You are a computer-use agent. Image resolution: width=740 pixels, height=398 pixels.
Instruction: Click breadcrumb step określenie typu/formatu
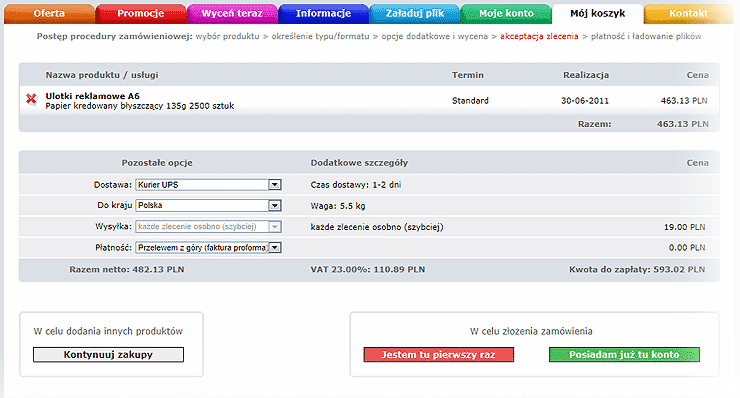[x=320, y=36]
